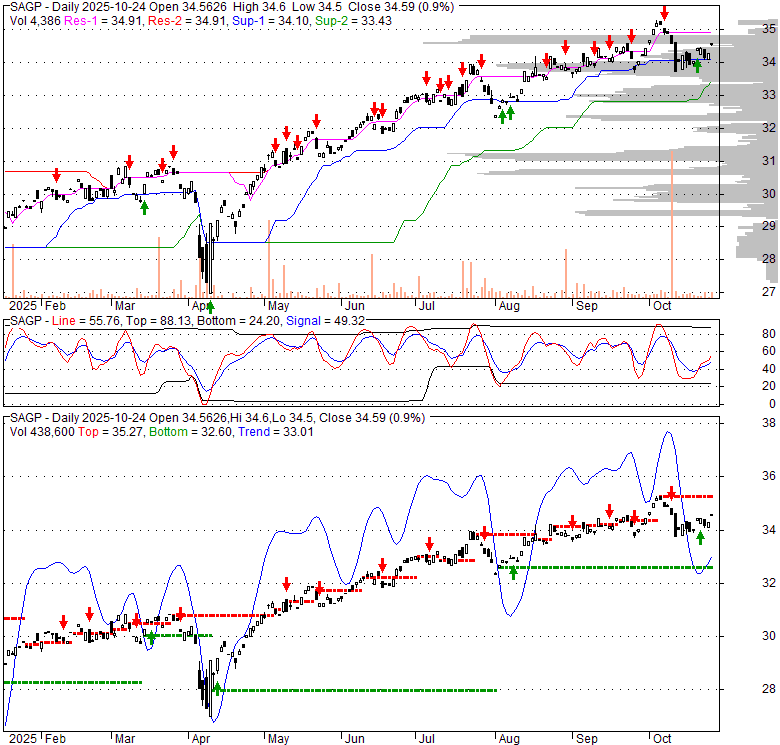
Task: Click green buy arrow at April low, top chart
Action: (210, 306)
